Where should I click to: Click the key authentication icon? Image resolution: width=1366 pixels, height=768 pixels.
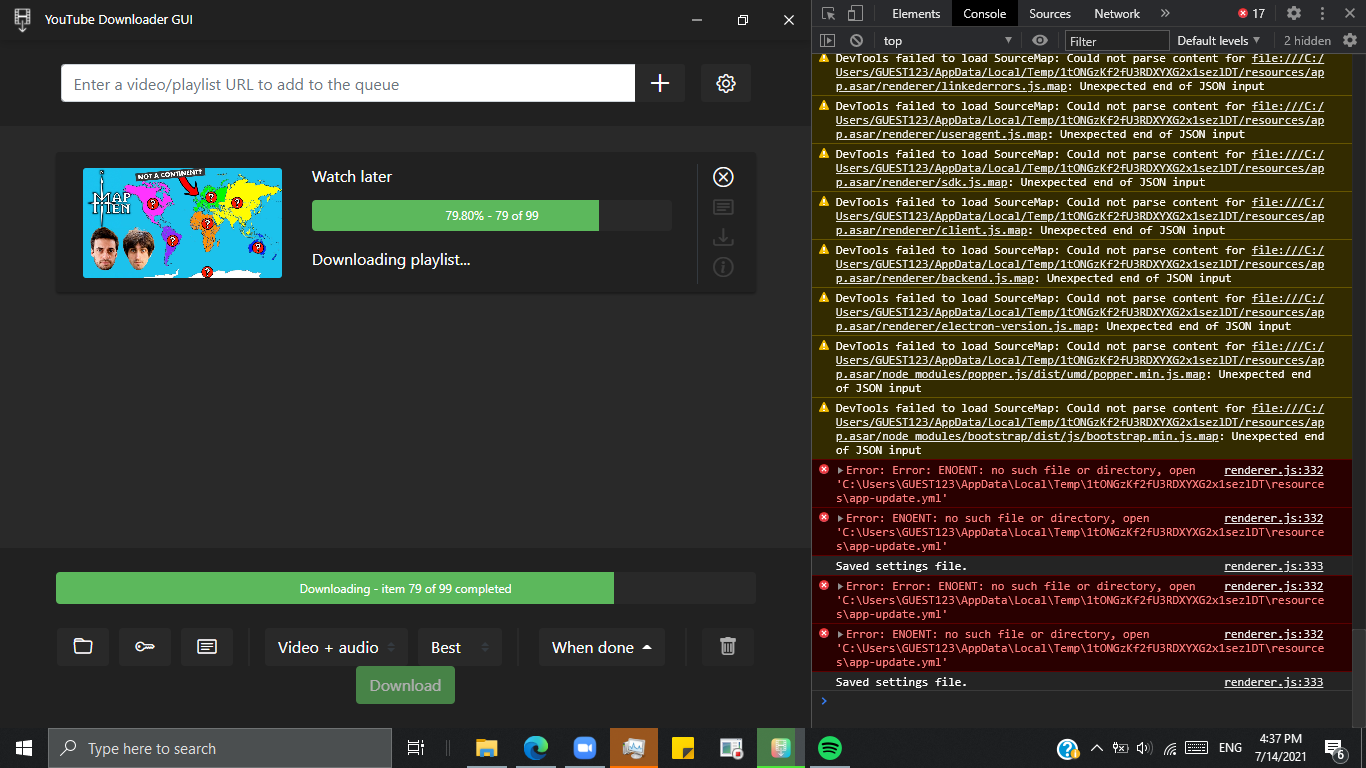tap(144, 647)
